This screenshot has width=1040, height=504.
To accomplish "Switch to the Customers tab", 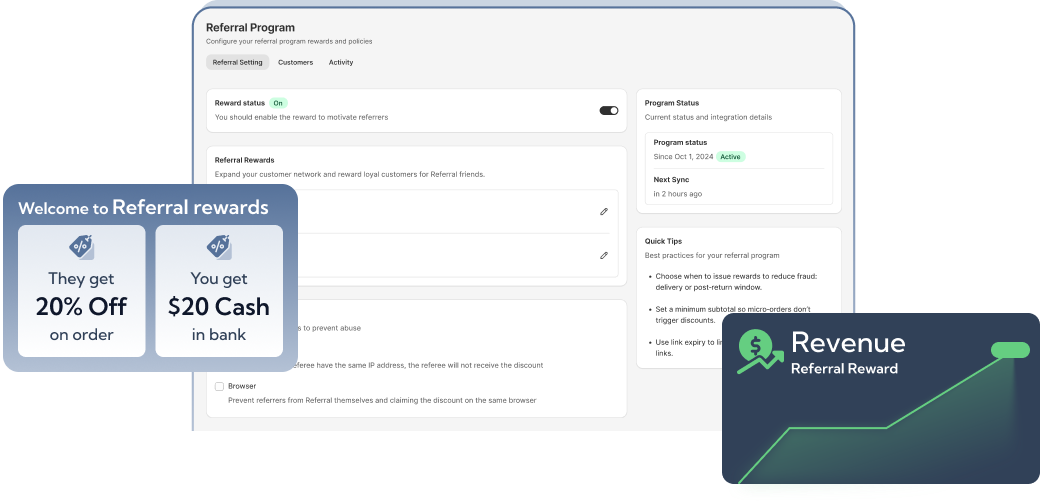I will point(295,62).
